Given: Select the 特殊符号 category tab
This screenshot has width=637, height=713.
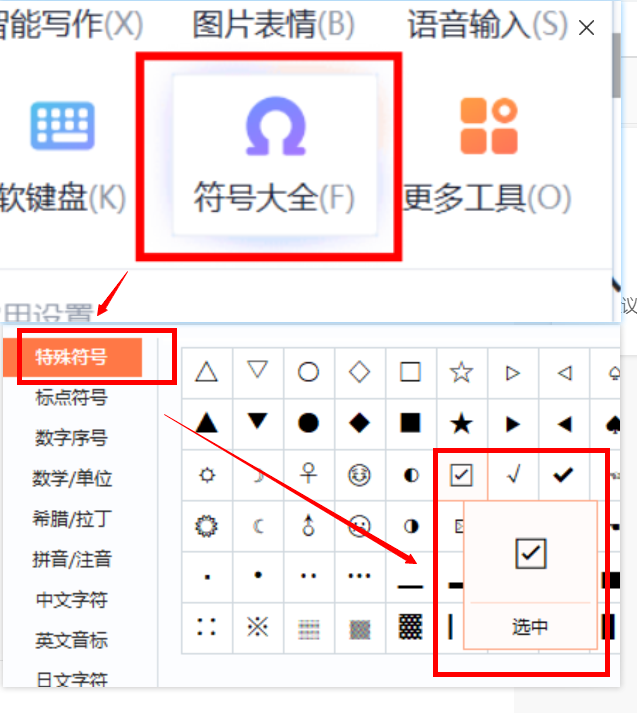Looking at the screenshot, I should tap(73, 357).
